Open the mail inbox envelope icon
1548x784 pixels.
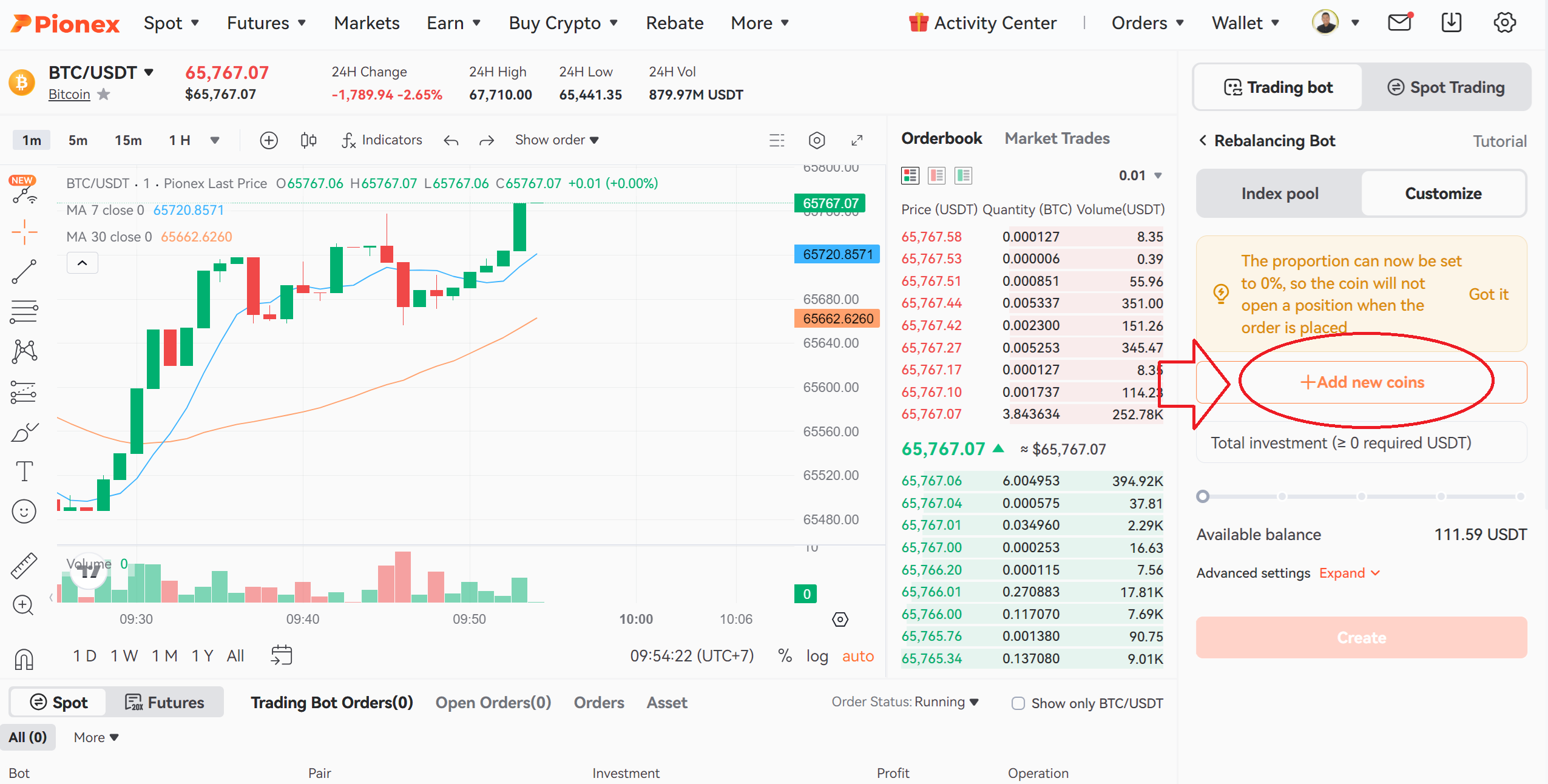(x=1399, y=22)
